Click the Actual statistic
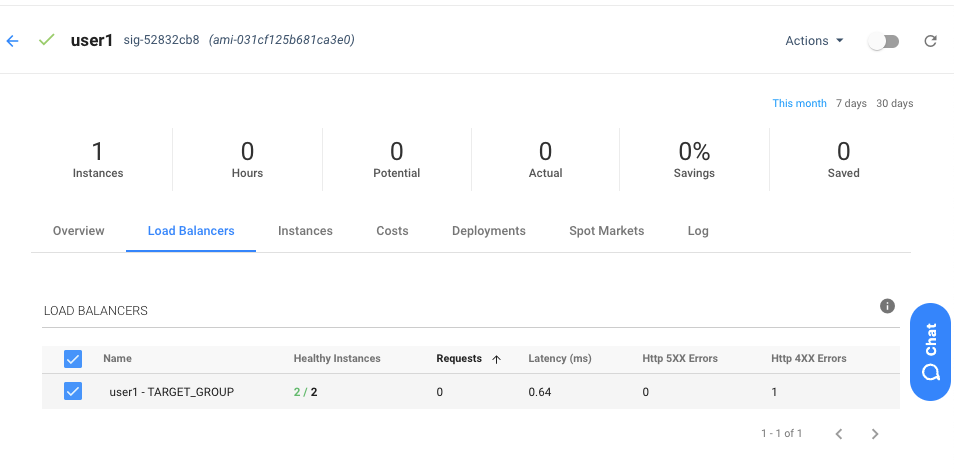The width and height of the screenshot is (954, 476). tap(545, 159)
